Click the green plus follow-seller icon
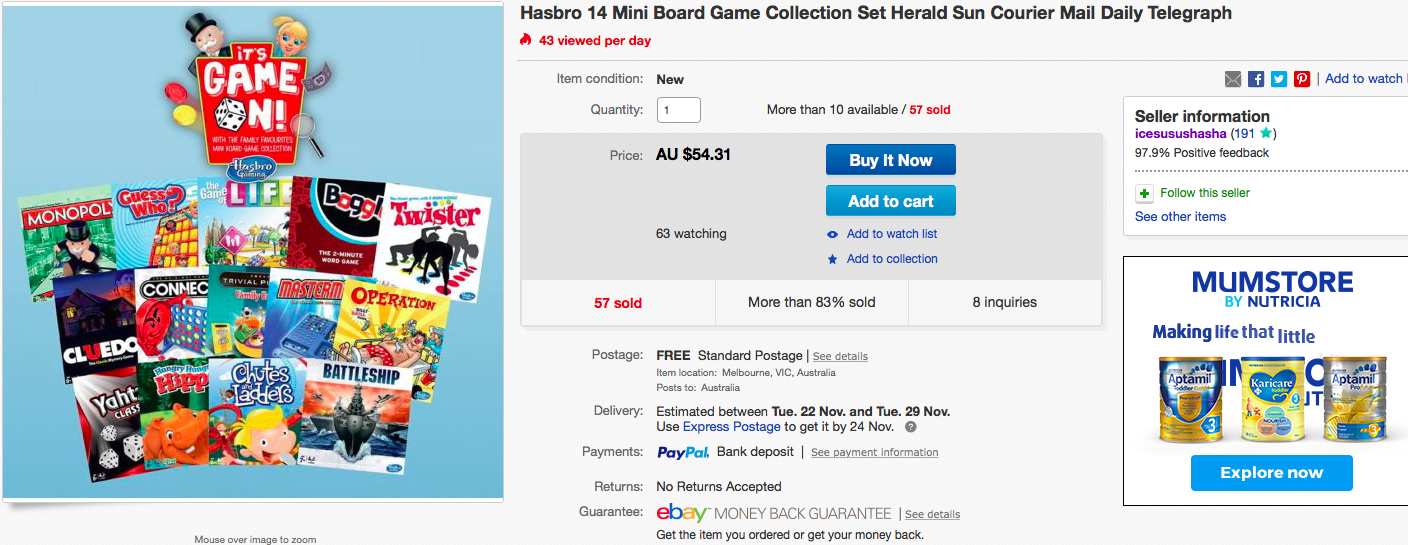The width and height of the screenshot is (1408, 545). (1144, 193)
